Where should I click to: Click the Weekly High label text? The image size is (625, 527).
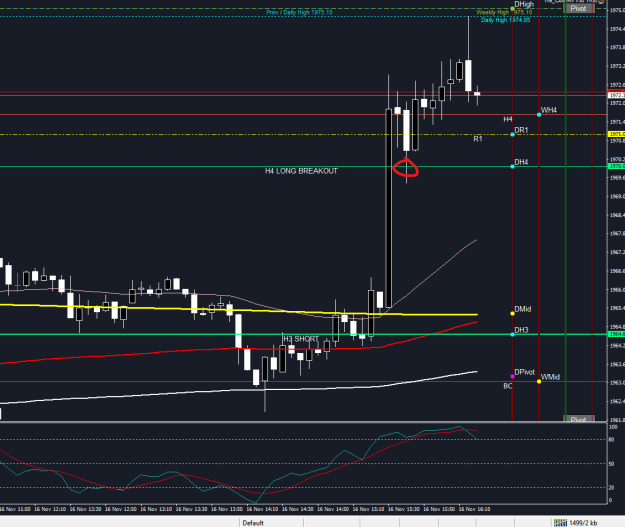coord(504,12)
